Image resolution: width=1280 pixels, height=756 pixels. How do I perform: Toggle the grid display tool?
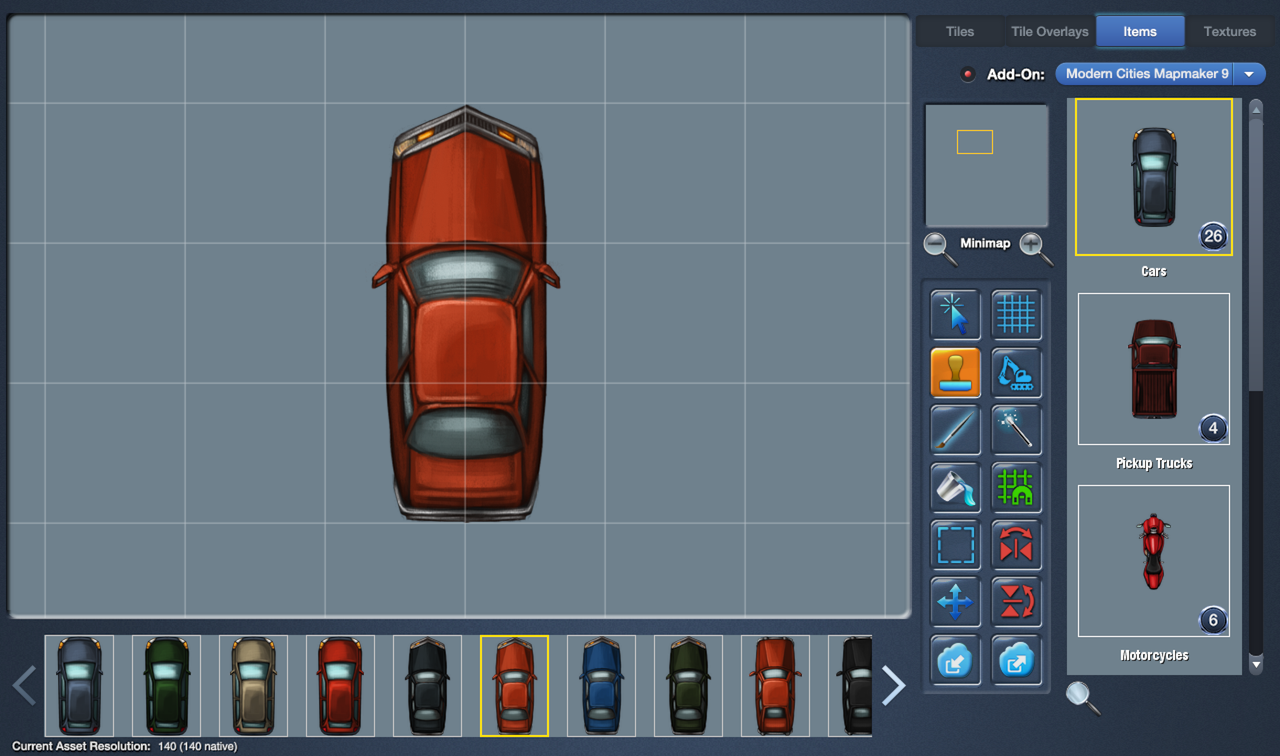(x=1016, y=315)
